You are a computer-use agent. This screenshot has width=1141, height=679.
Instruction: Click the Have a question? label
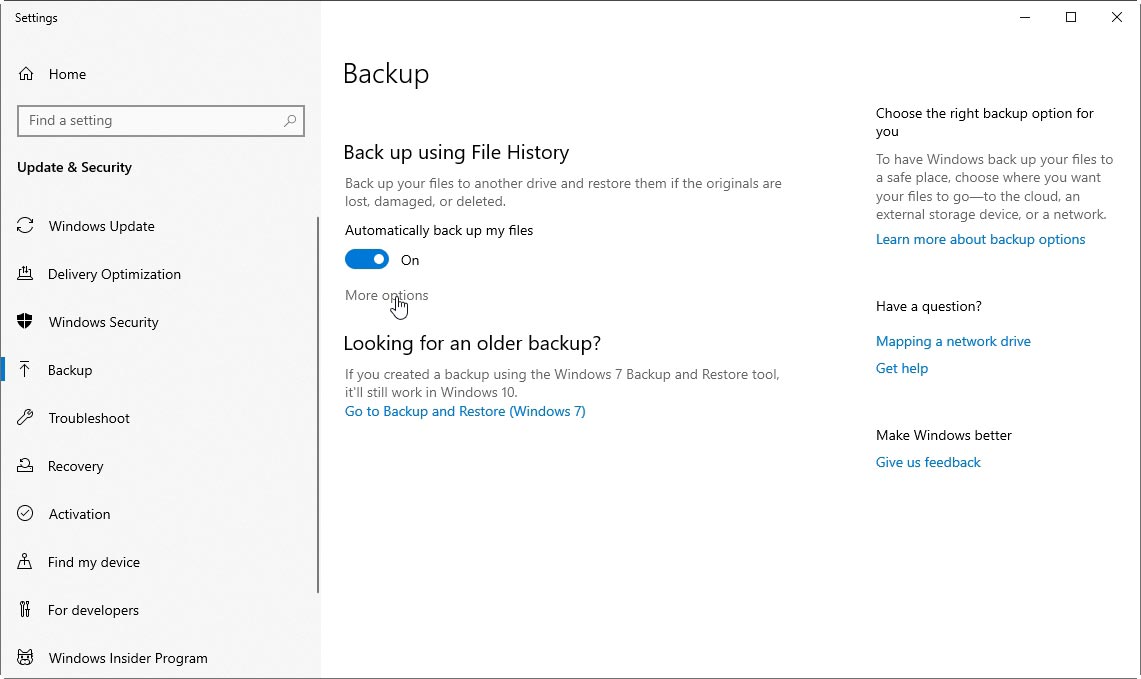[929, 306]
